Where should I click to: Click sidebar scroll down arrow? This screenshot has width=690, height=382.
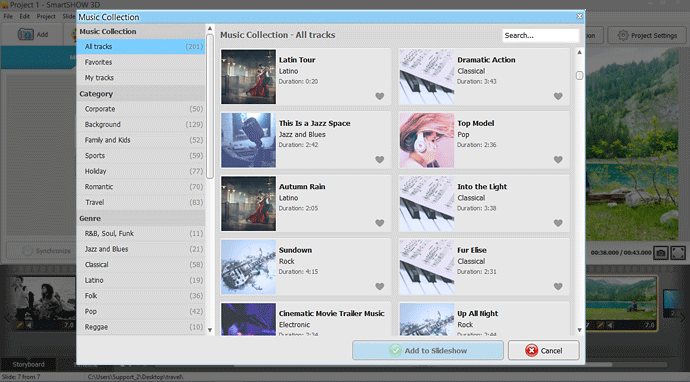210,330
